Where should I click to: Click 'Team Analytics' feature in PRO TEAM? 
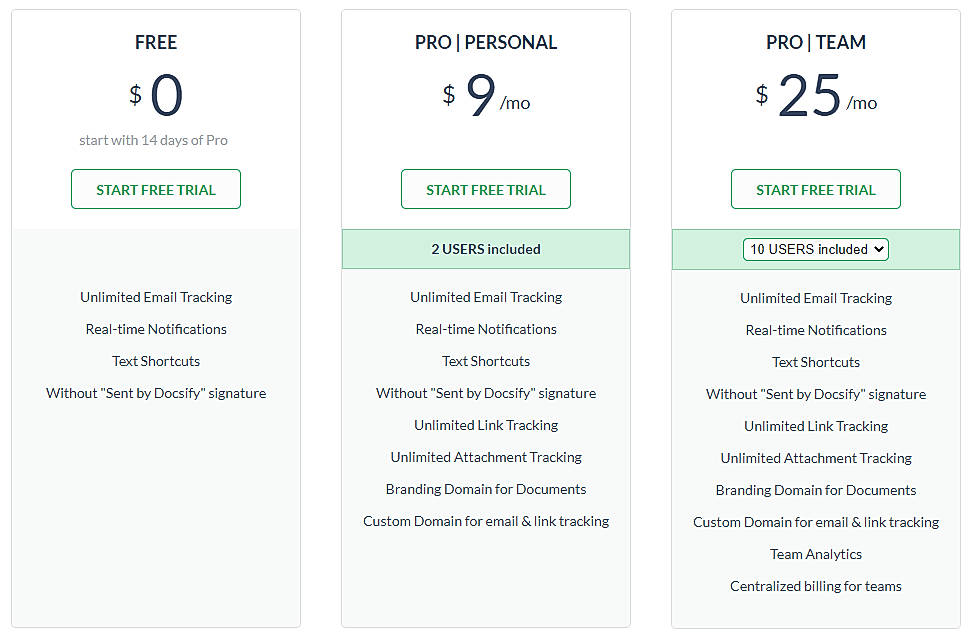point(815,553)
